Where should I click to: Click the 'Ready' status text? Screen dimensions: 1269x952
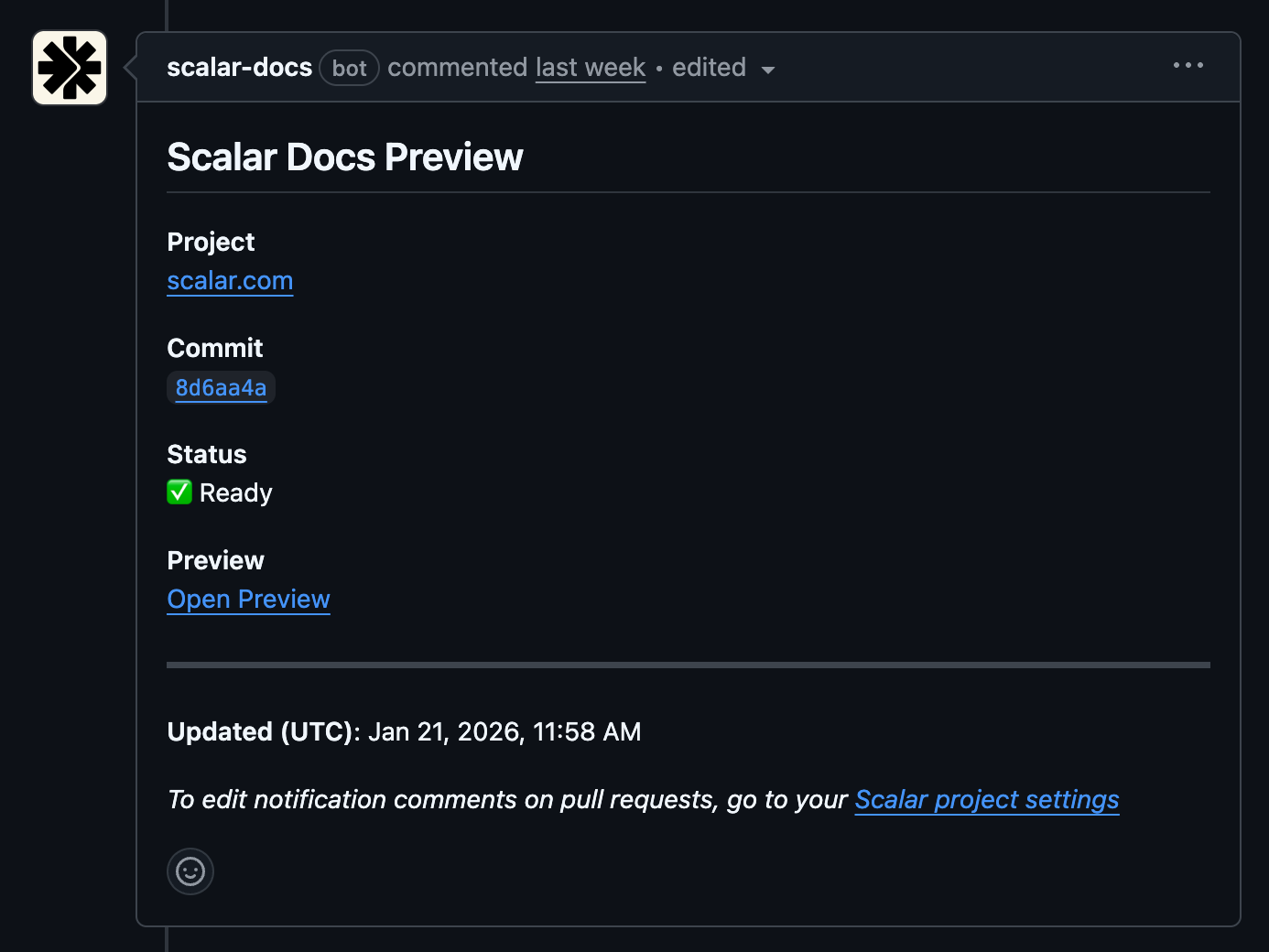click(x=236, y=493)
